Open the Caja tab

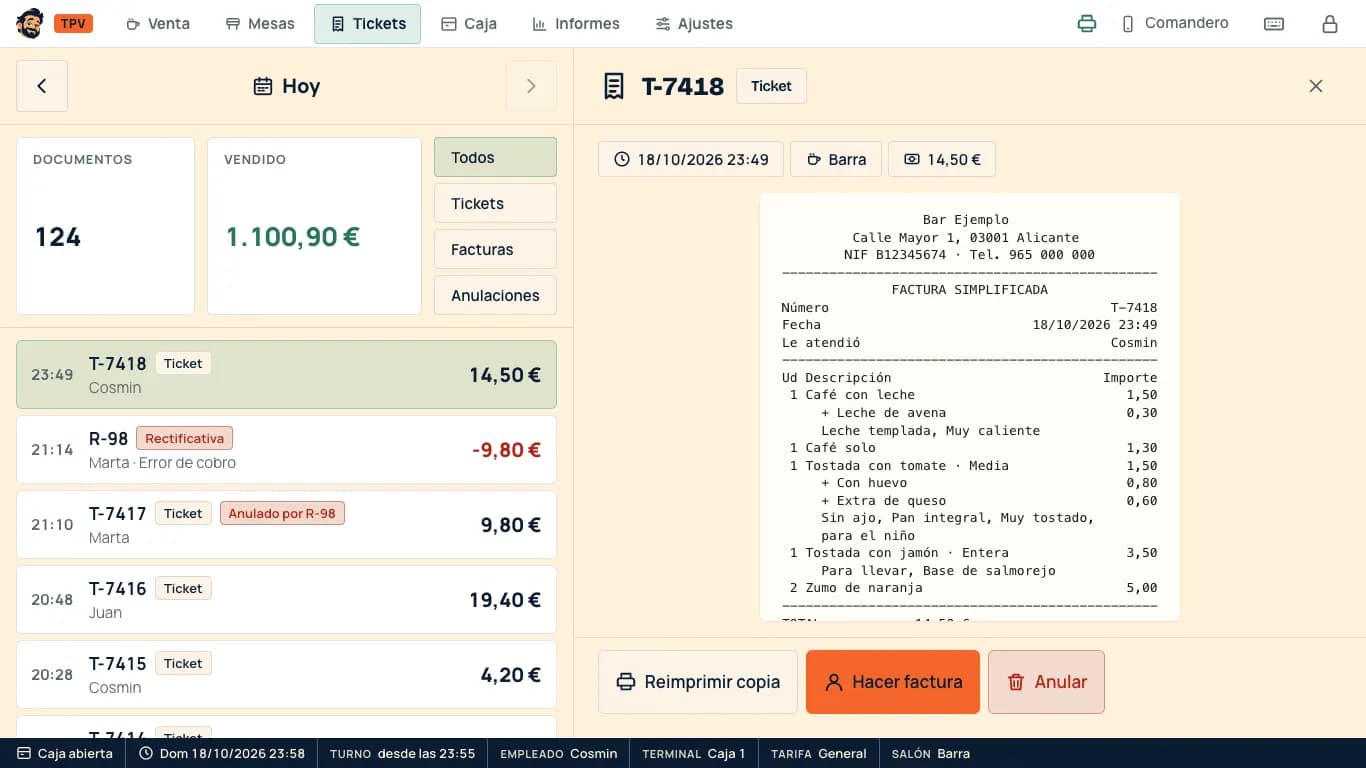(x=469, y=24)
